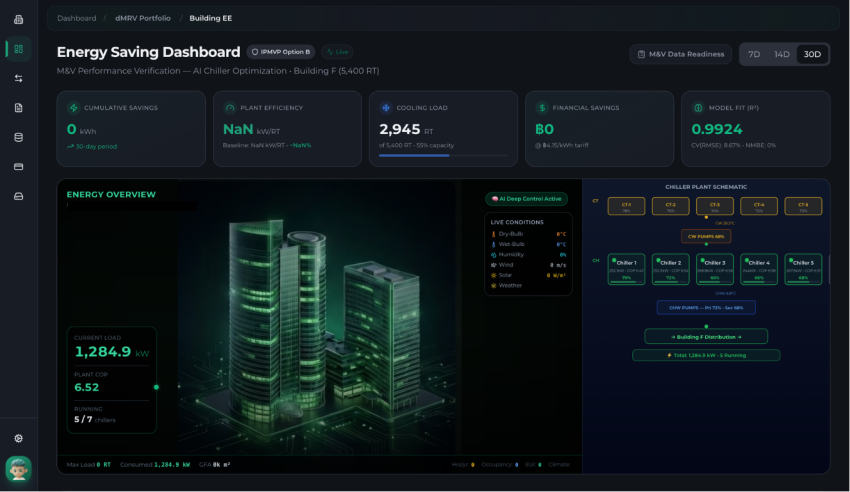The height and width of the screenshot is (492, 850).
Task: Select the Chiller 3 card
Action: [714, 269]
